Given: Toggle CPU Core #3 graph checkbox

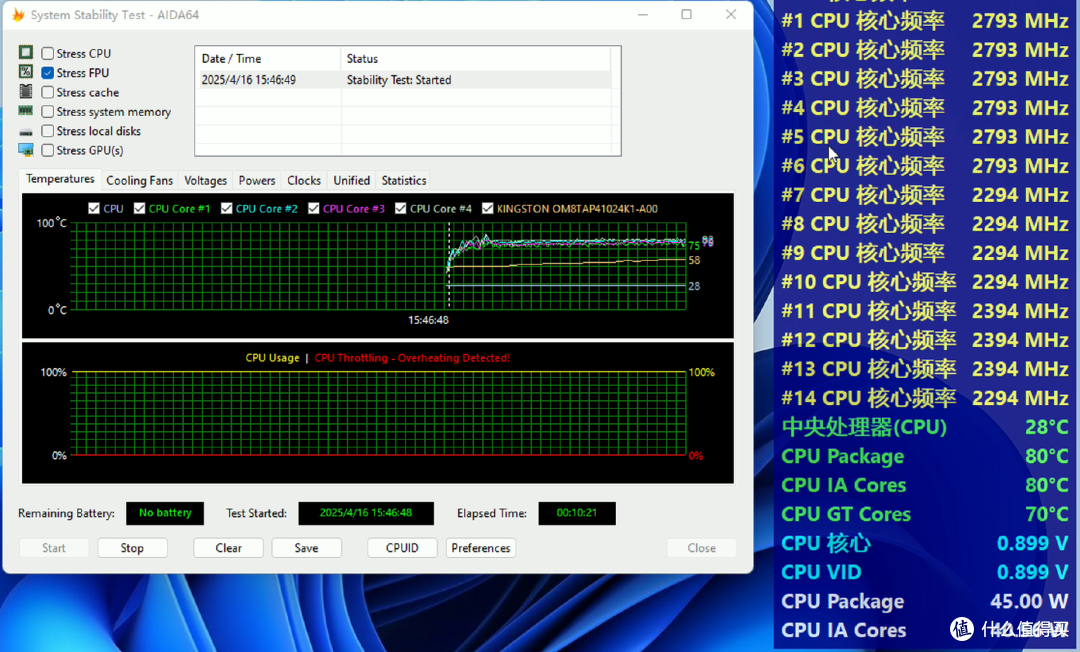Looking at the screenshot, I should 313,208.
